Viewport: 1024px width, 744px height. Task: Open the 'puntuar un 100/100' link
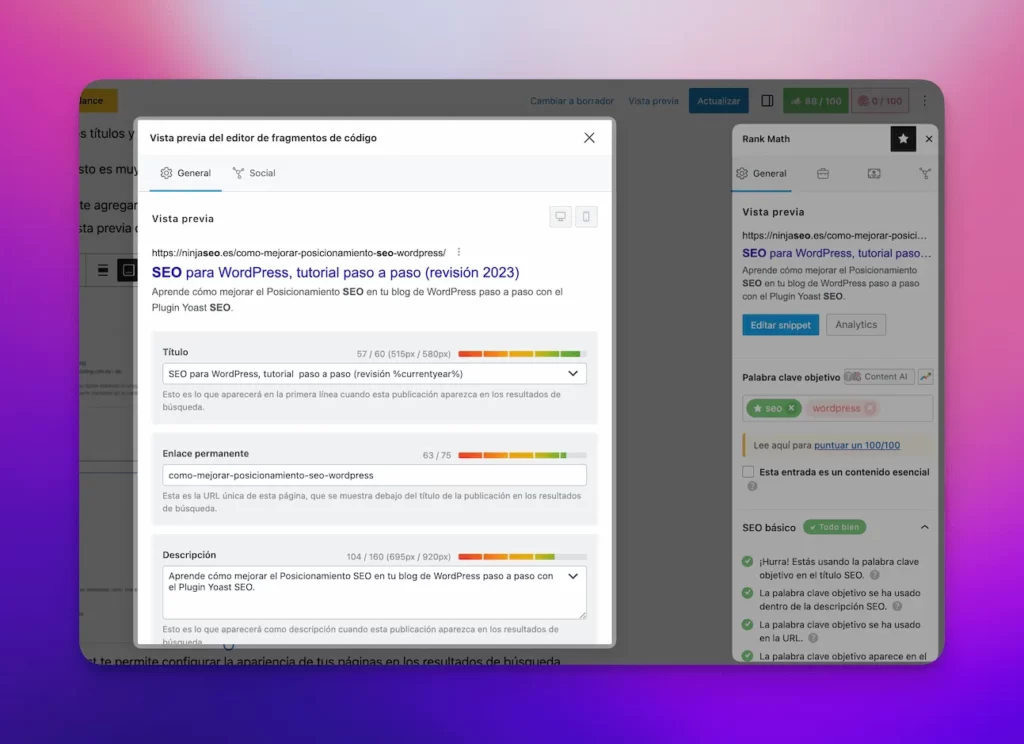point(856,445)
